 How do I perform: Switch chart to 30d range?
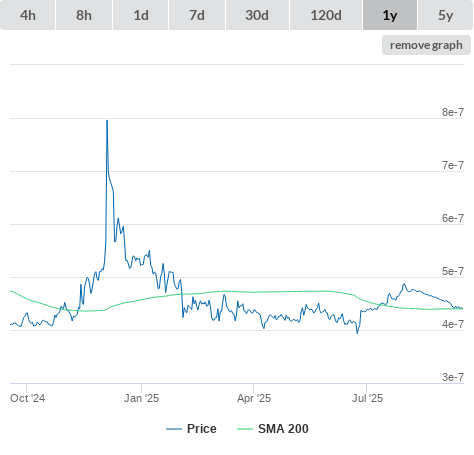click(x=257, y=15)
